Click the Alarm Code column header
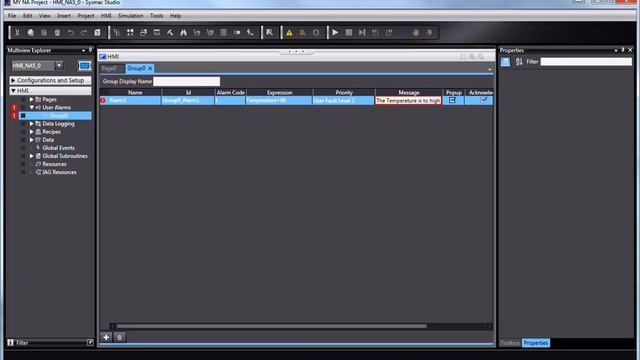Viewport: 640px width, 360px height. pyautogui.click(x=231, y=93)
